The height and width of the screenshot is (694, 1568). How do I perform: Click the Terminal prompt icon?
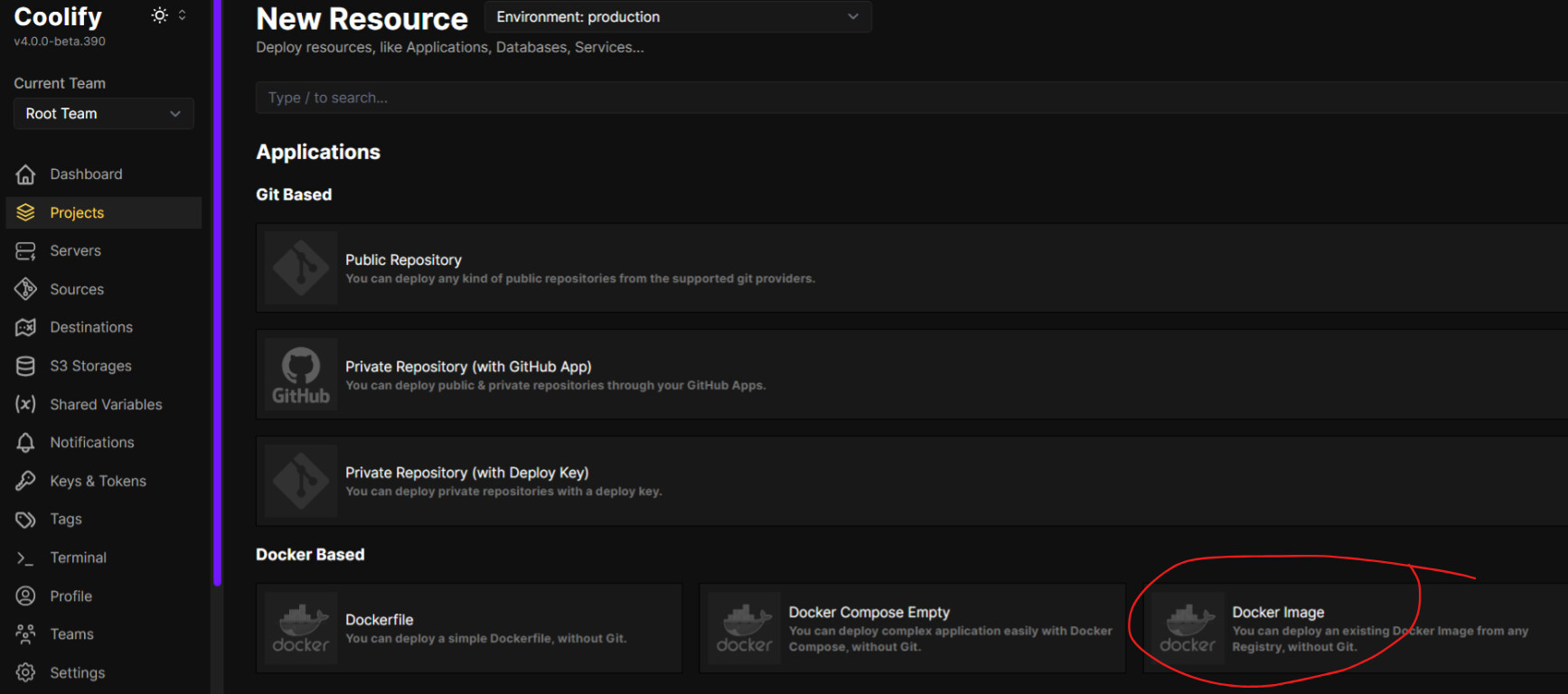point(25,558)
